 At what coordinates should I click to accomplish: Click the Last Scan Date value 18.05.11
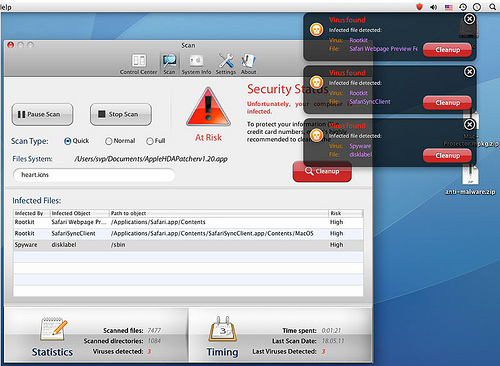[x=333, y=341]
